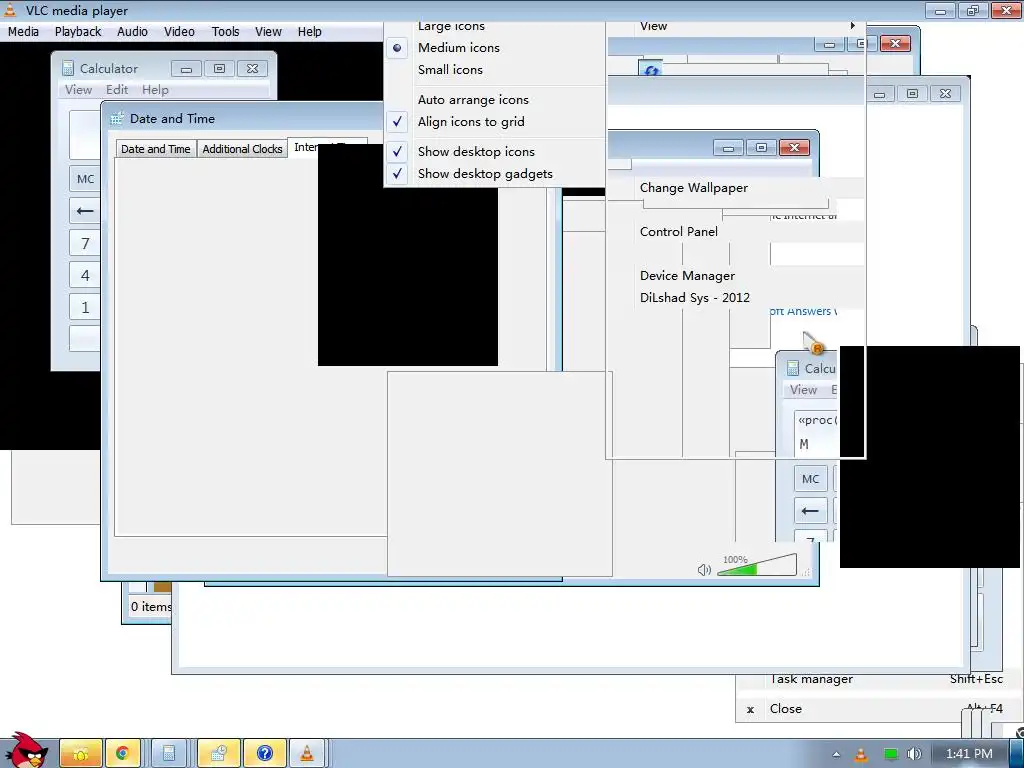Switch to VLC via taskbar cone icon

point(306,754)
